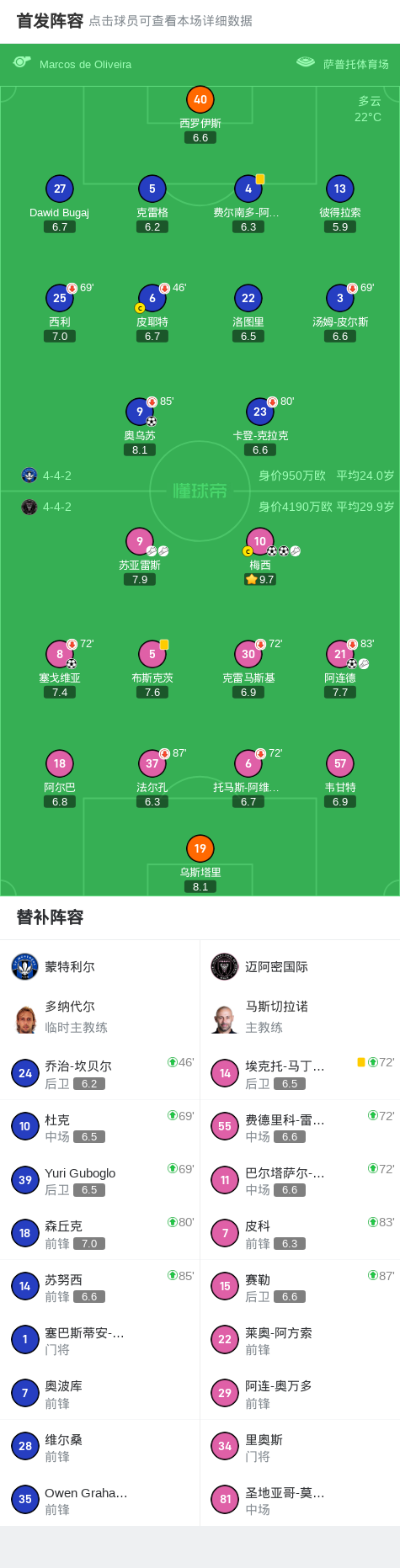Open goalkeeper 西罗伊斯 number 40 badge
The width and height of the screenshot is (400, 1568).
tap(200, 99)
